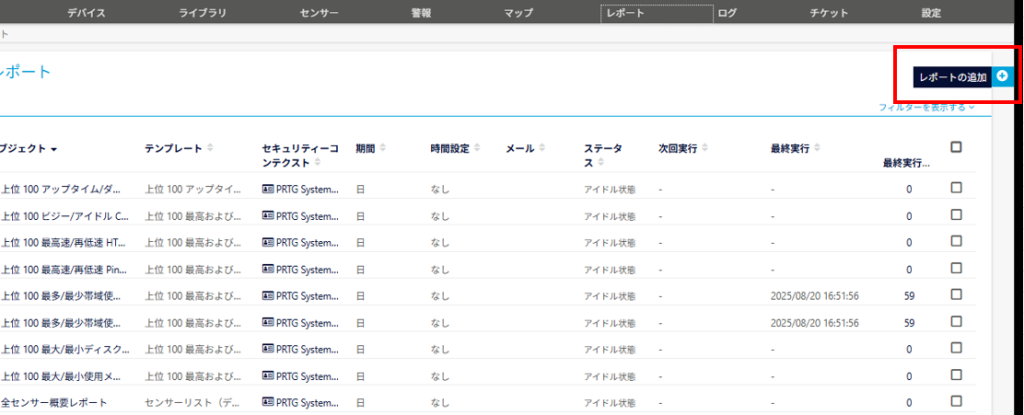
Task: Click the レポート page heading
Action: click(x=25, y=72)
